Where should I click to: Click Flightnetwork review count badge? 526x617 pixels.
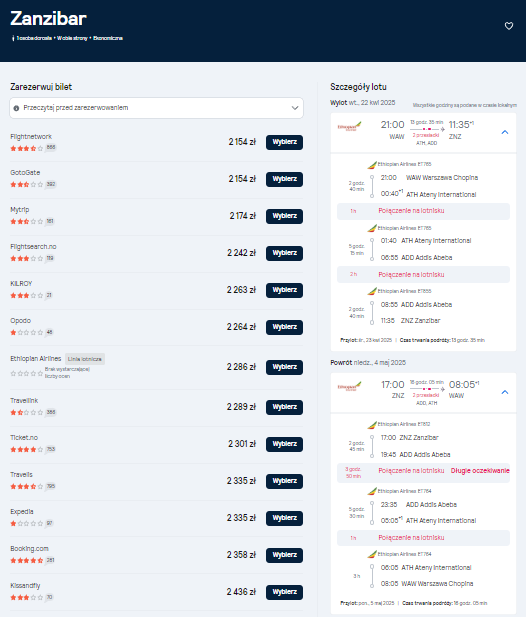coord(51,148)
